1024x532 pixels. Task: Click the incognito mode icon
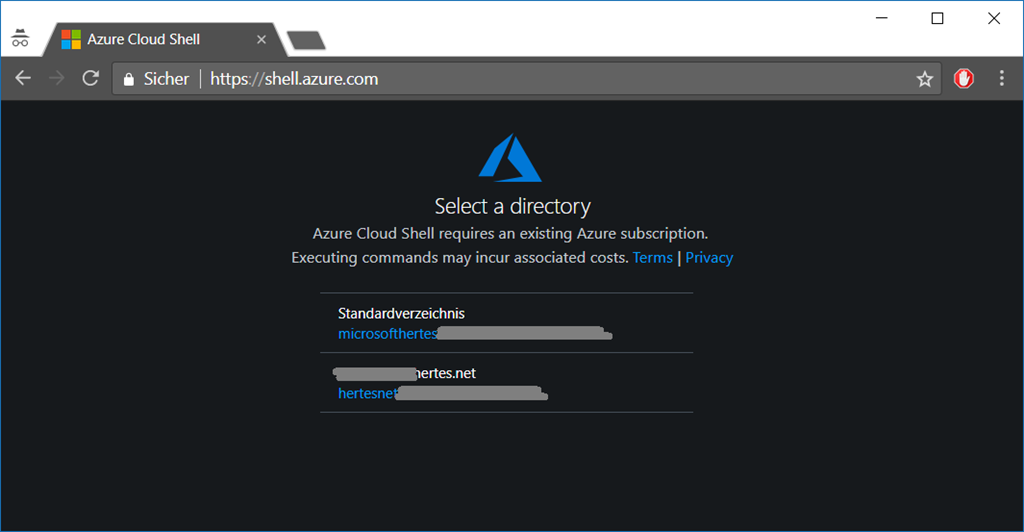click(x=20, y=39)
